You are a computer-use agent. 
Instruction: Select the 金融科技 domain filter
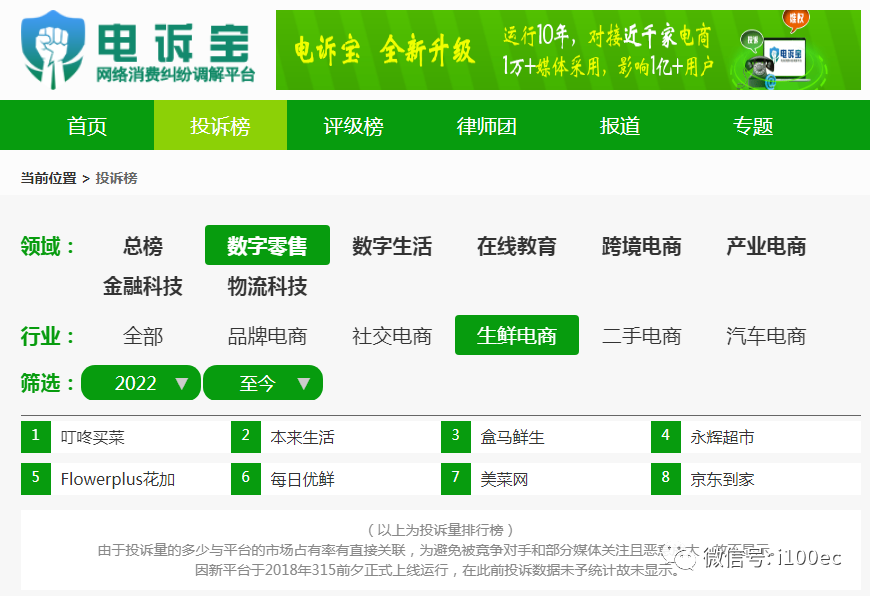(x=143, y=286)
